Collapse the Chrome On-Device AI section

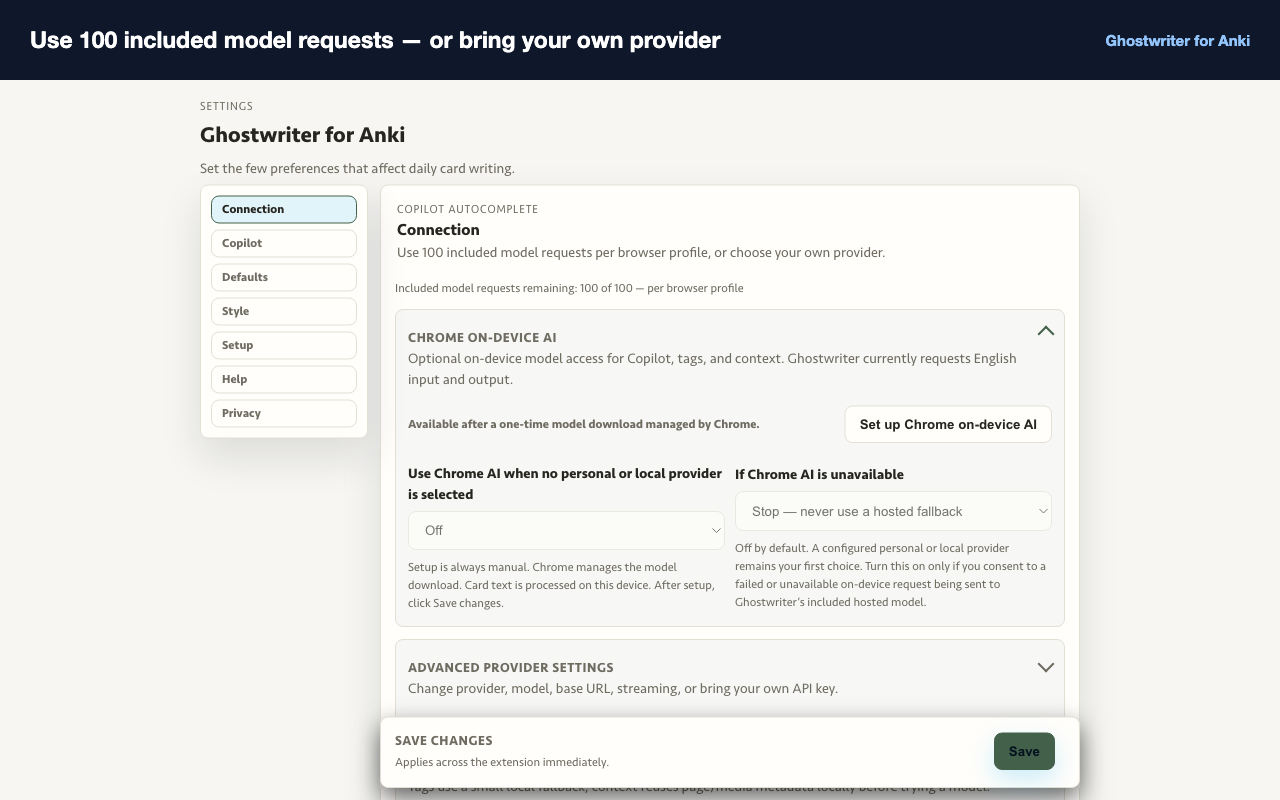(1045, 331)
